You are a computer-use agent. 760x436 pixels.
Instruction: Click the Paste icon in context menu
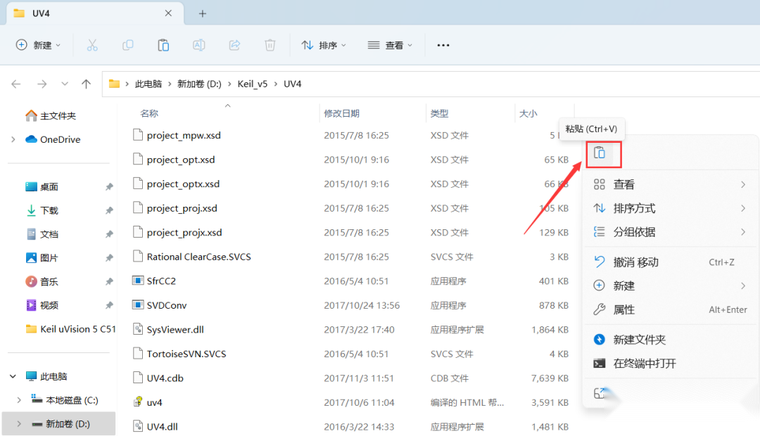[x=600, y=153]
